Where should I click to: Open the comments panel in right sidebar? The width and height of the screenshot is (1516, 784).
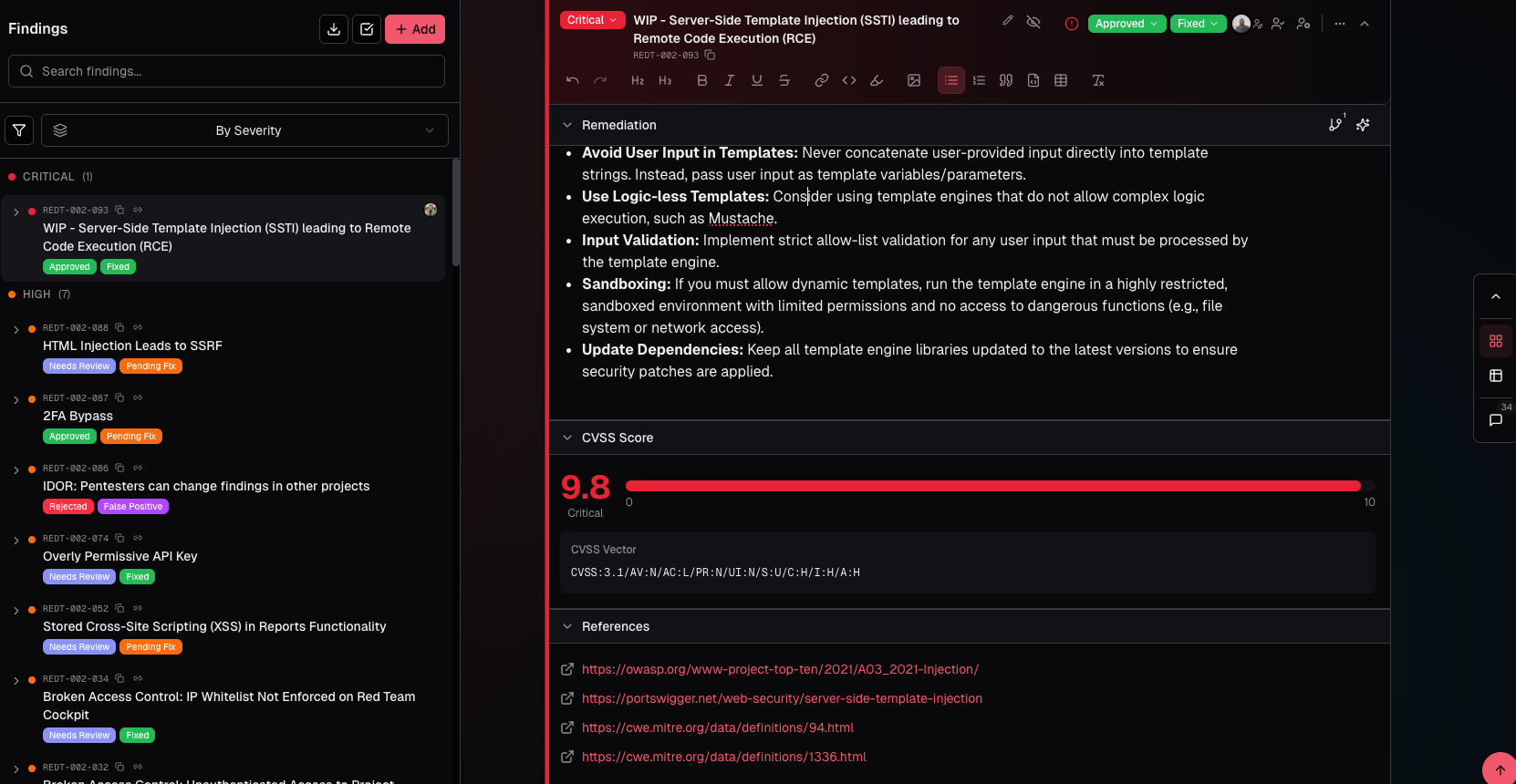click(x=1496, y=419)
